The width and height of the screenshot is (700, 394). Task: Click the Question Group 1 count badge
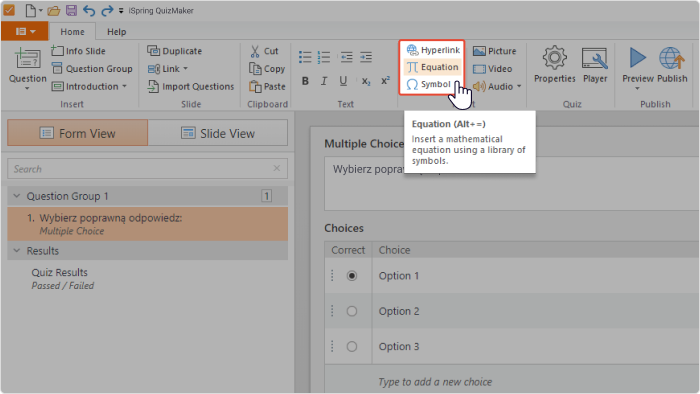click(x=267, y=196)
